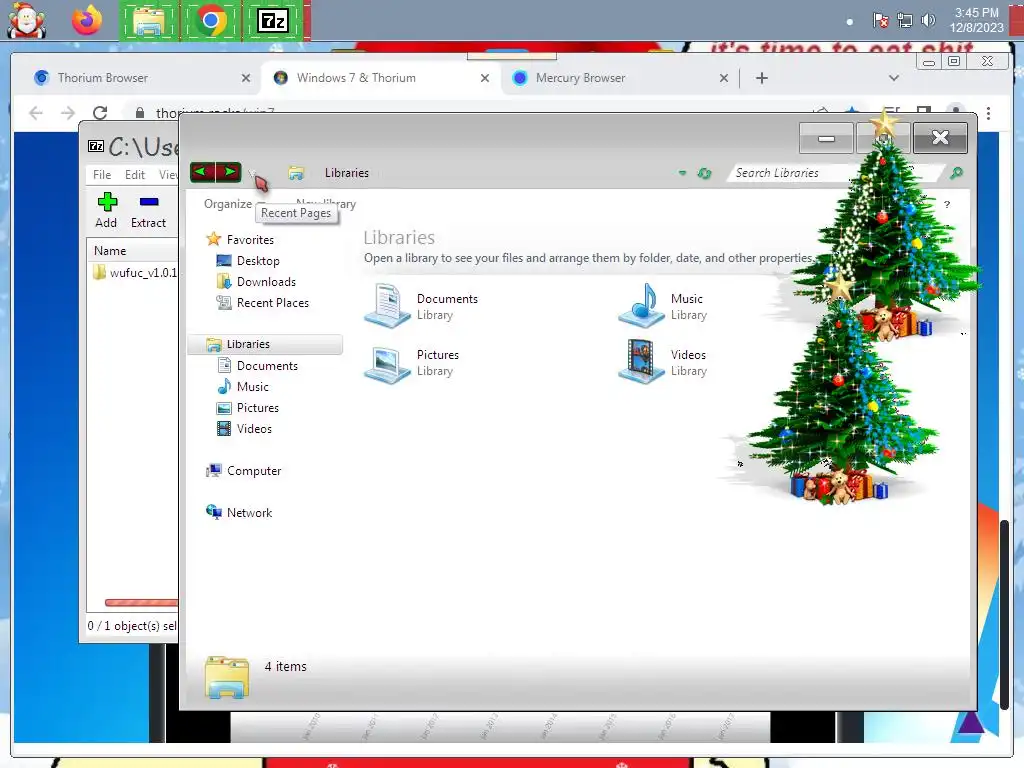Open the address bar history dropdown
This screenshot has height=768, width=1024.
coord(682,173)
